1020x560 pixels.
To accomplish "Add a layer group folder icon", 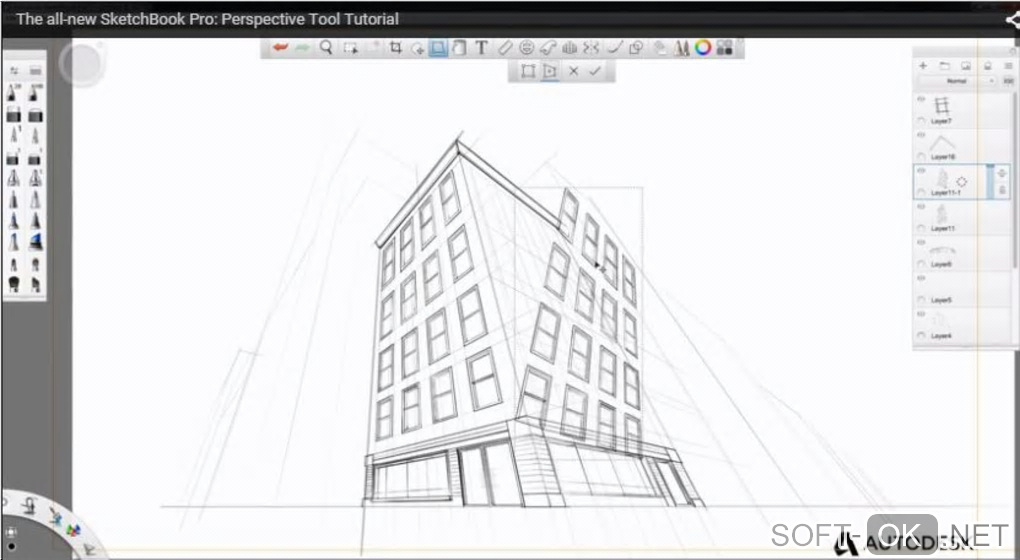I will 944,66.
